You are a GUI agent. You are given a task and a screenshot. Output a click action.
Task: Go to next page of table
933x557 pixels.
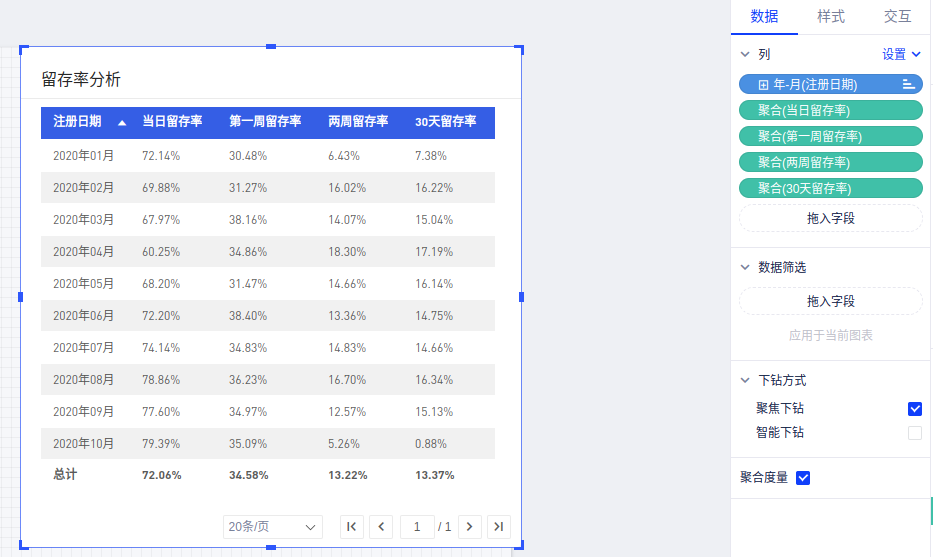(470, 527)
